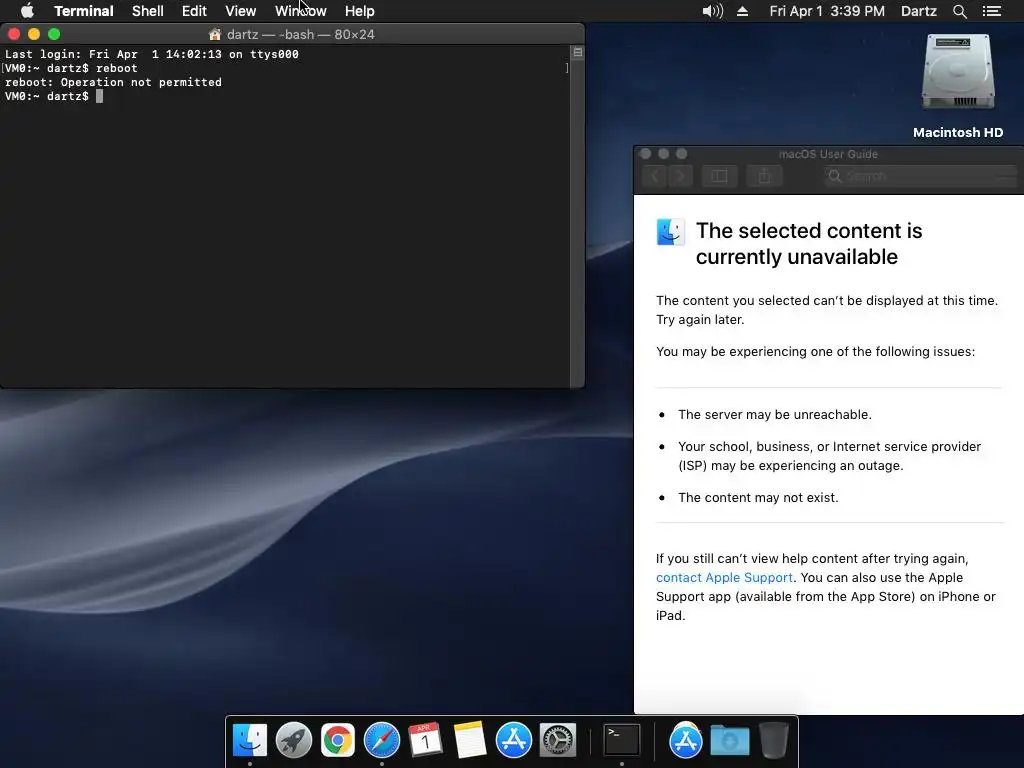Open Calendar from the Dock

point(425,740)
